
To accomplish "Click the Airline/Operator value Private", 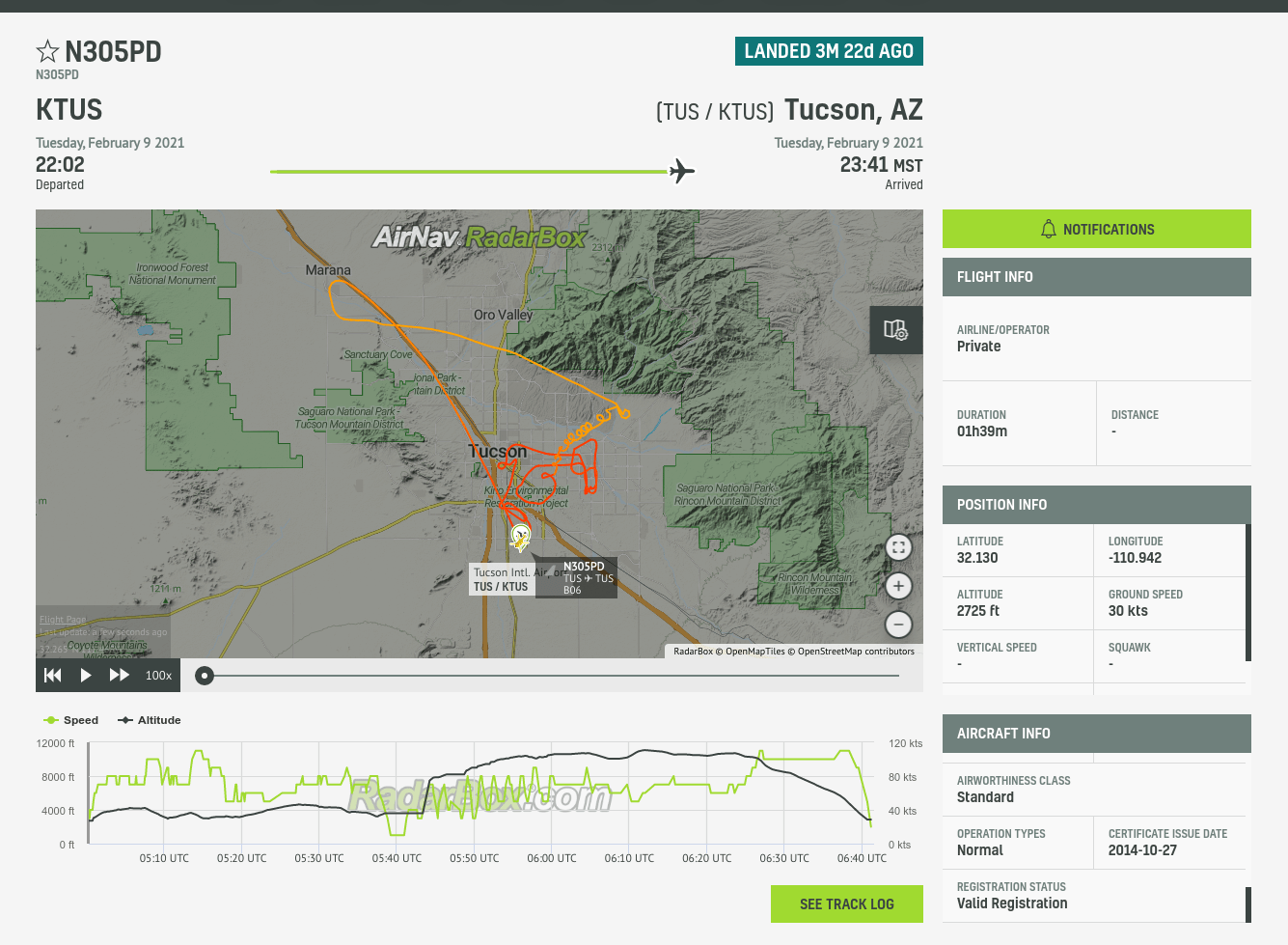I will point(978,347).
